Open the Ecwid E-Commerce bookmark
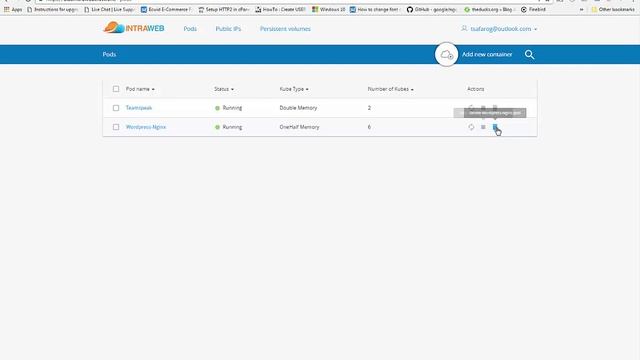Viewport: 640px width, 360px height. (166, 9)
